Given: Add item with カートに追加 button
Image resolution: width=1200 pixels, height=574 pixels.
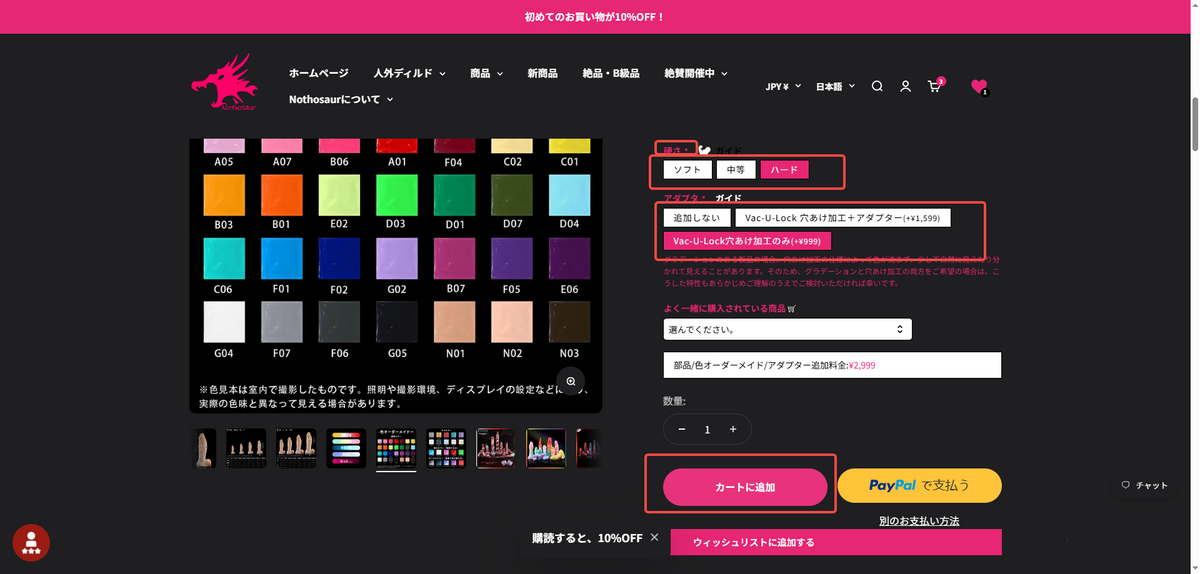Looking at the screenshot, I should pos(745,487).
